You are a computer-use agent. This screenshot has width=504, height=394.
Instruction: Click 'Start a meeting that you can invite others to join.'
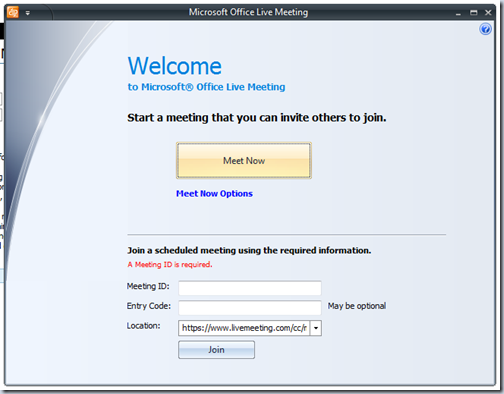[x=257, y=118]
